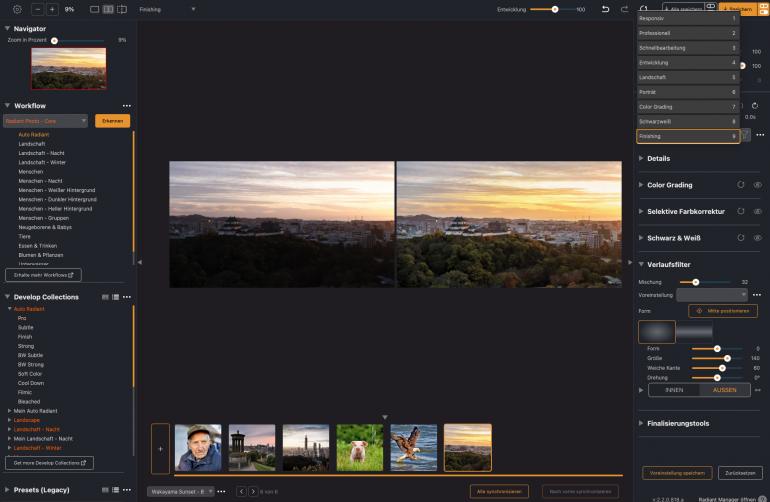
Task: Select AUSSEN in the gradient toggle
Action: click(724, 390)
